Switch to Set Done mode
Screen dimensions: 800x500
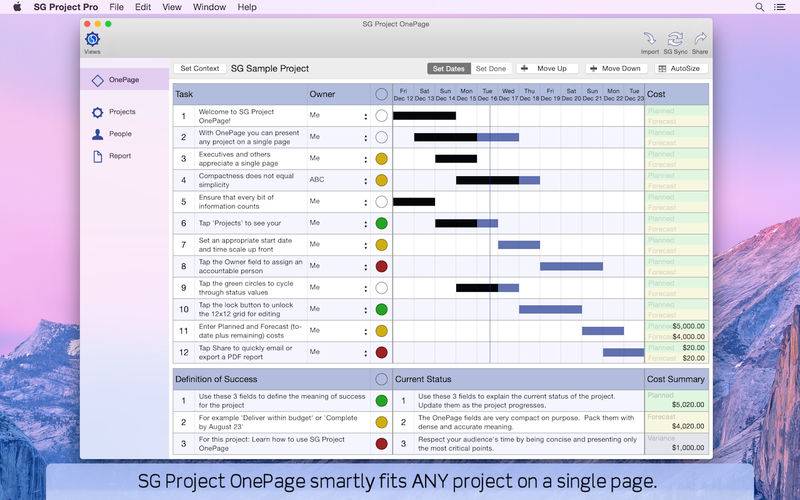pos(490,68)
